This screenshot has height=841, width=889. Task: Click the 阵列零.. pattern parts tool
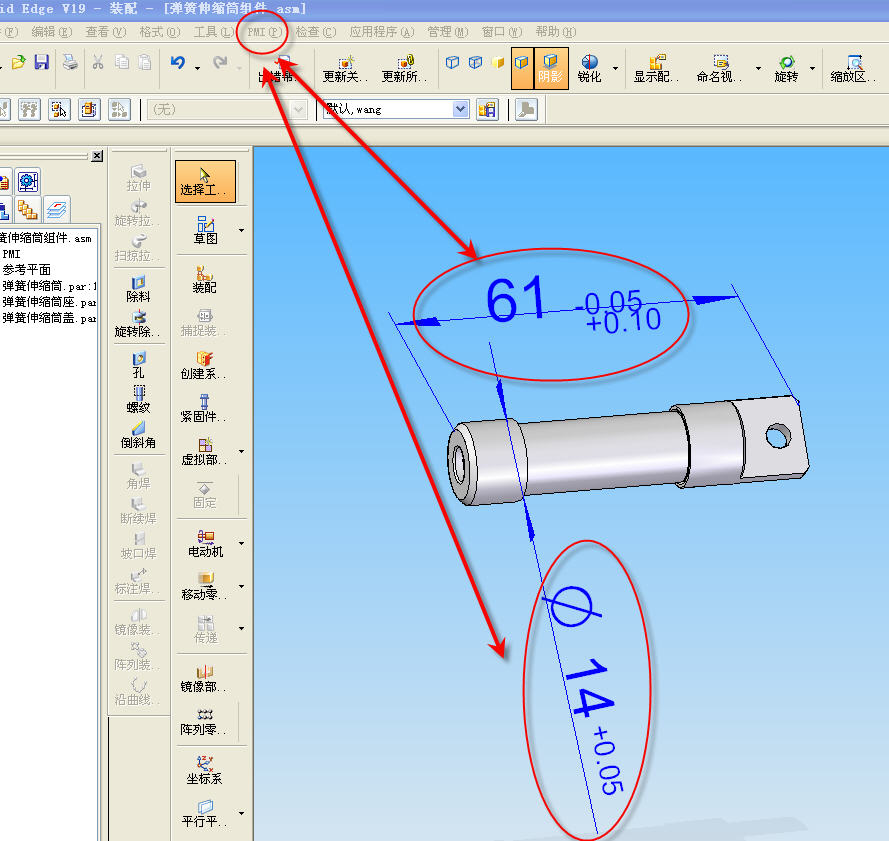[x=204, y=721]
